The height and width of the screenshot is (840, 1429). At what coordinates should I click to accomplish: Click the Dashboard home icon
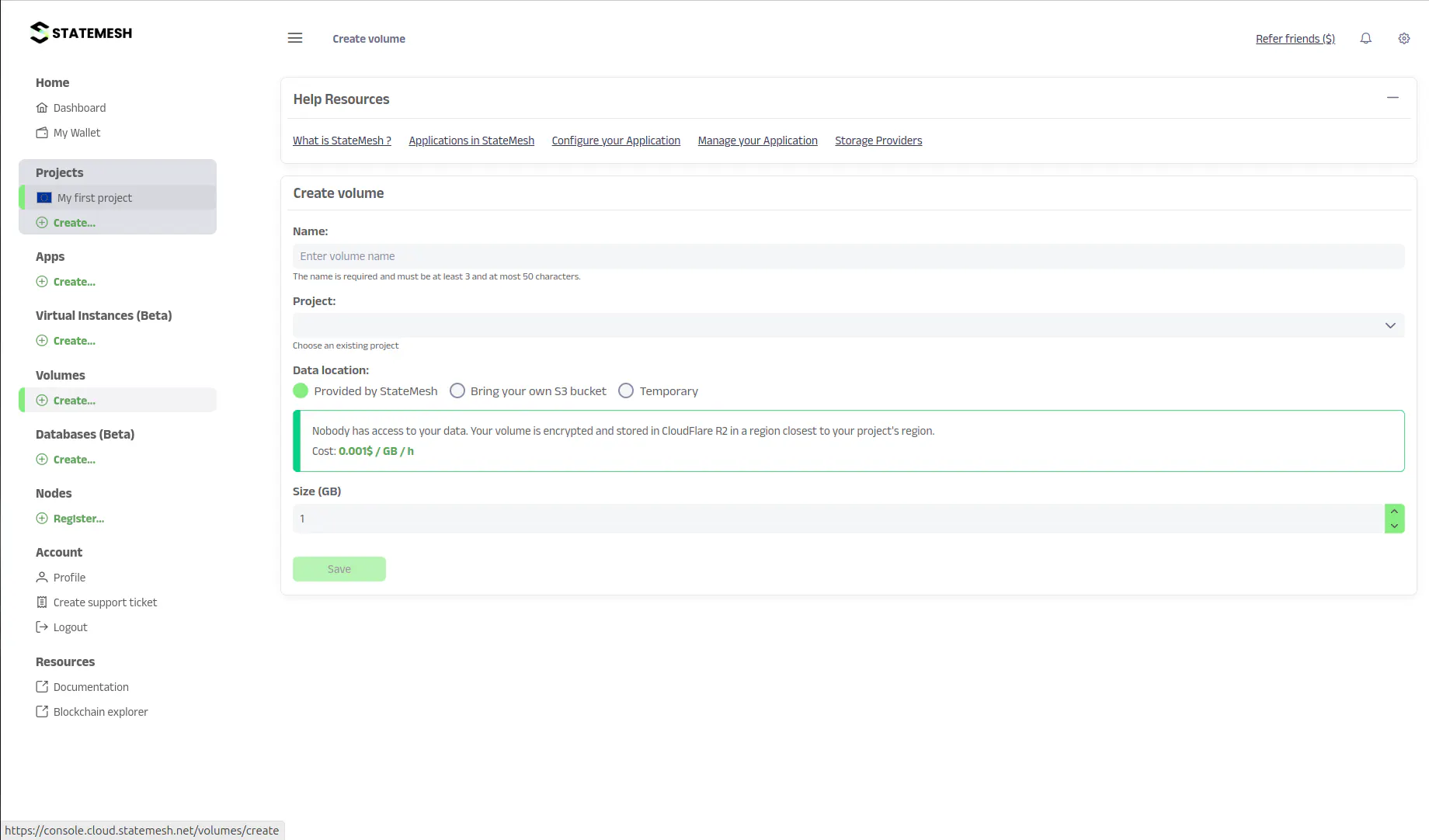(x=42, y=108)
